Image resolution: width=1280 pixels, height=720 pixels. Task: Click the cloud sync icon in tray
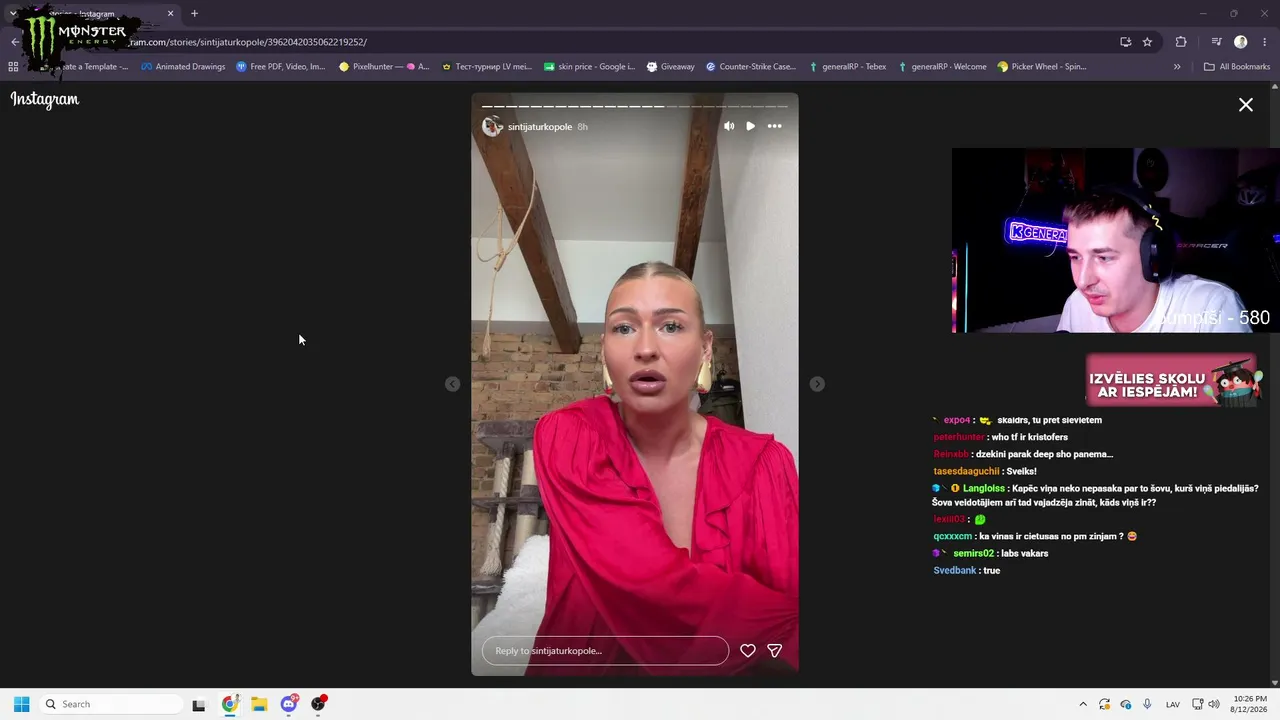pyautogui.click(x=1126, y=704)
